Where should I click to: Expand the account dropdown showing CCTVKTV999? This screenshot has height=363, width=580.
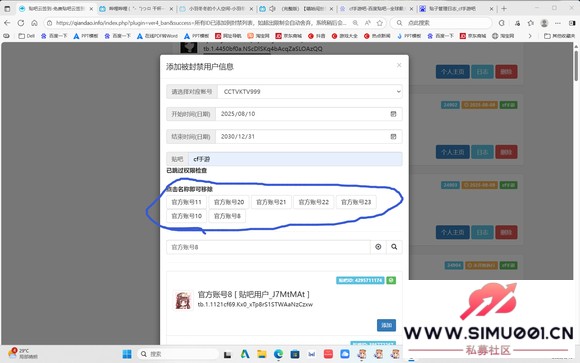310,91
